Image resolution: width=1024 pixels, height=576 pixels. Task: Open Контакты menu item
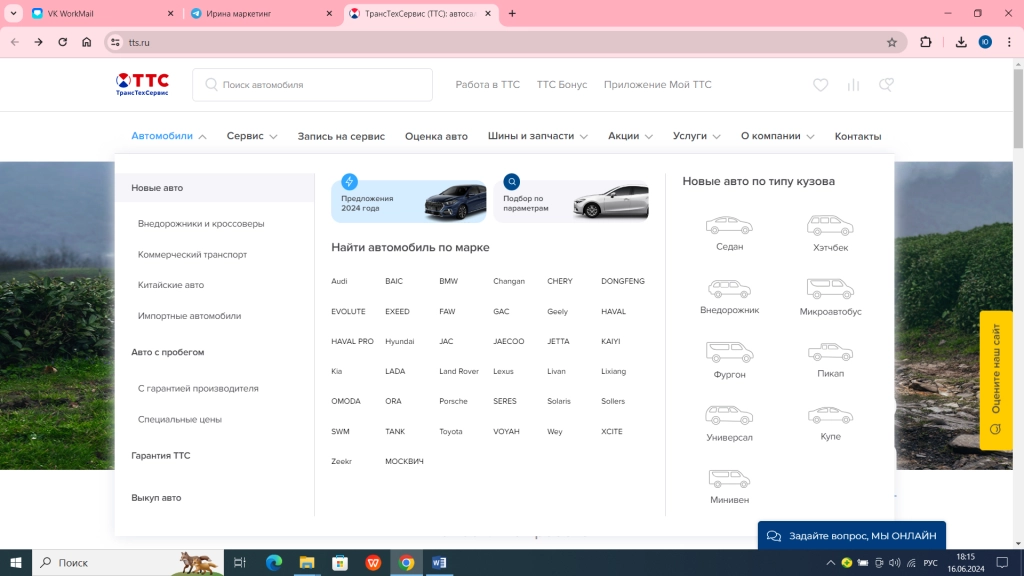857,136
